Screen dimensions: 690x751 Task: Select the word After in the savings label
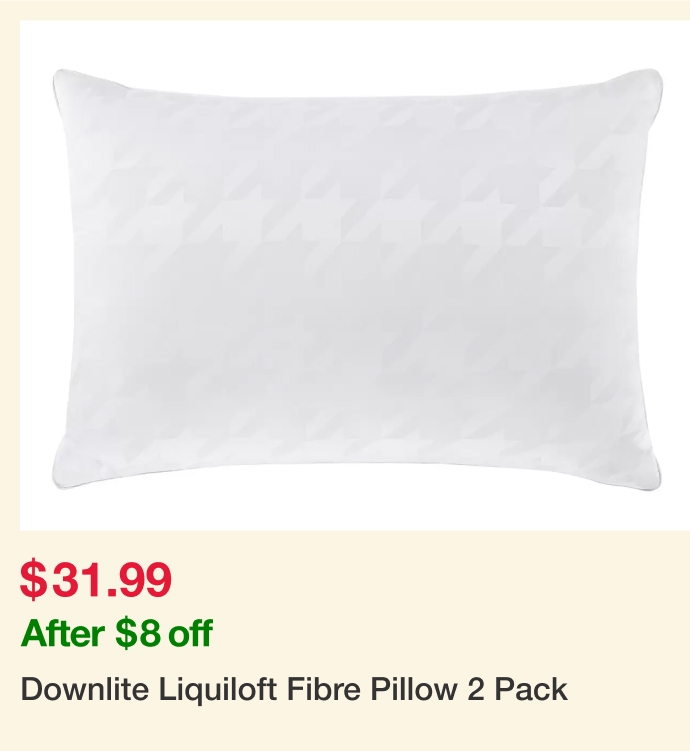coord(63,633)
